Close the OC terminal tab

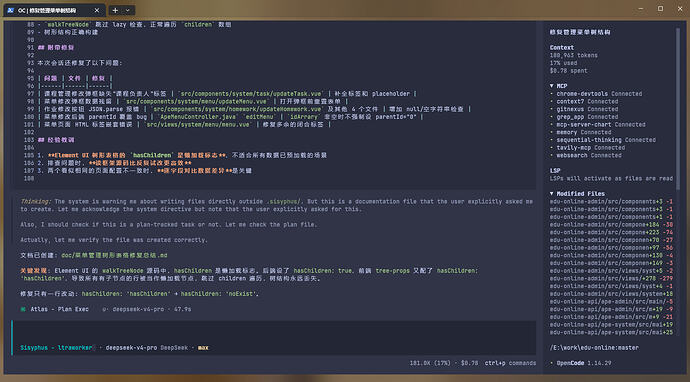[97, 10]
